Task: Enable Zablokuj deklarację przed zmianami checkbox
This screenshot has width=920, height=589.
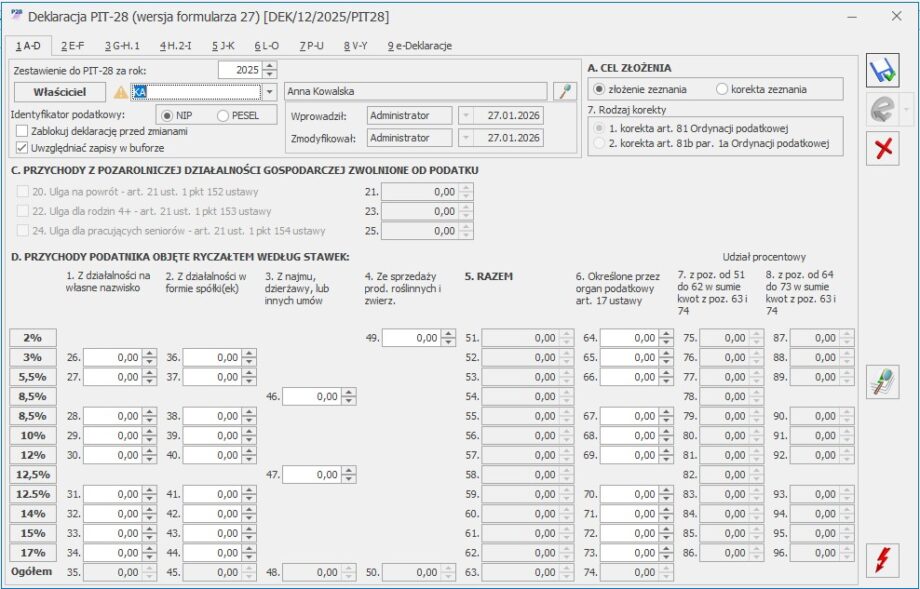Action: click(x=22, y=131)
